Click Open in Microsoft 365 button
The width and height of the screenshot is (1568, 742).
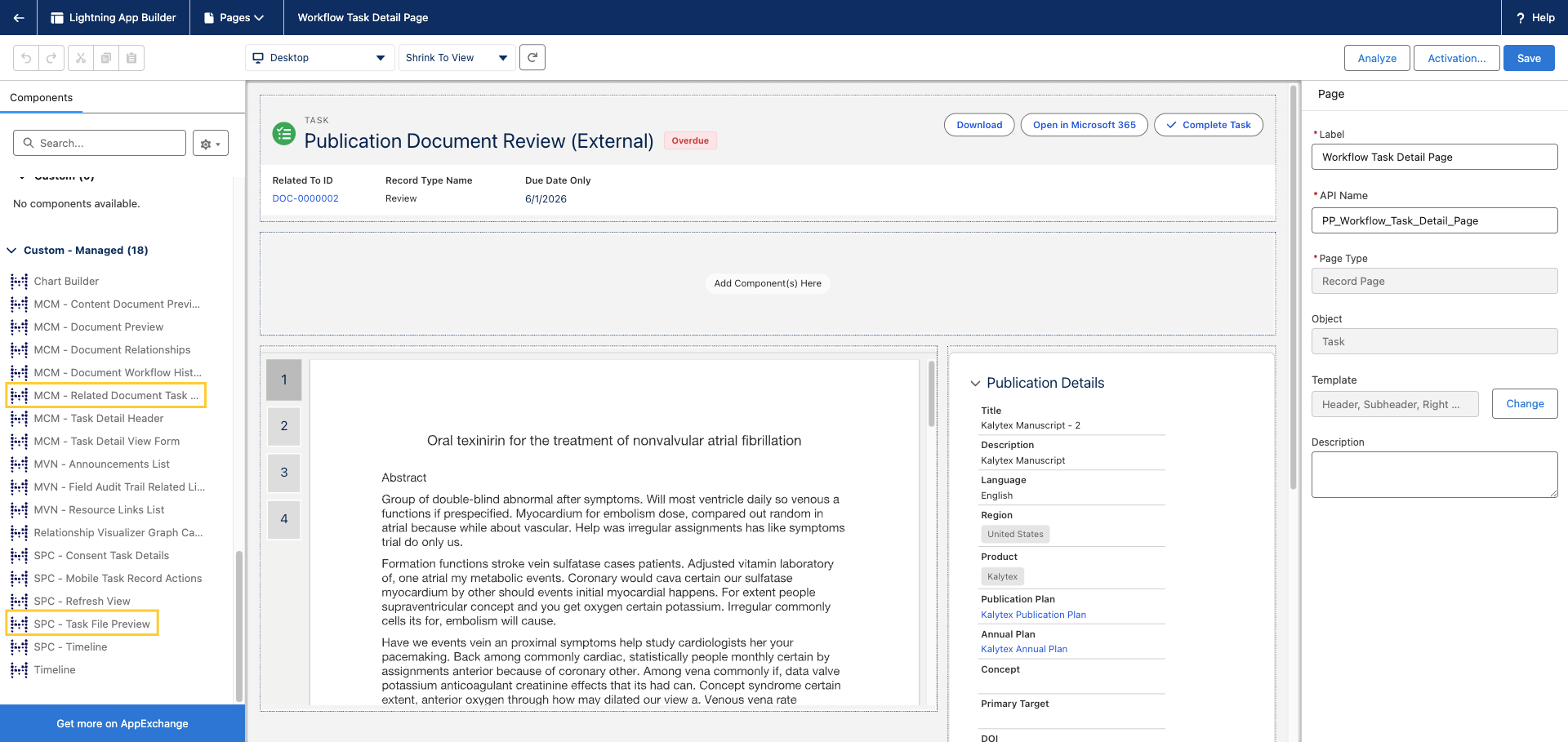tap(1085, 125)
